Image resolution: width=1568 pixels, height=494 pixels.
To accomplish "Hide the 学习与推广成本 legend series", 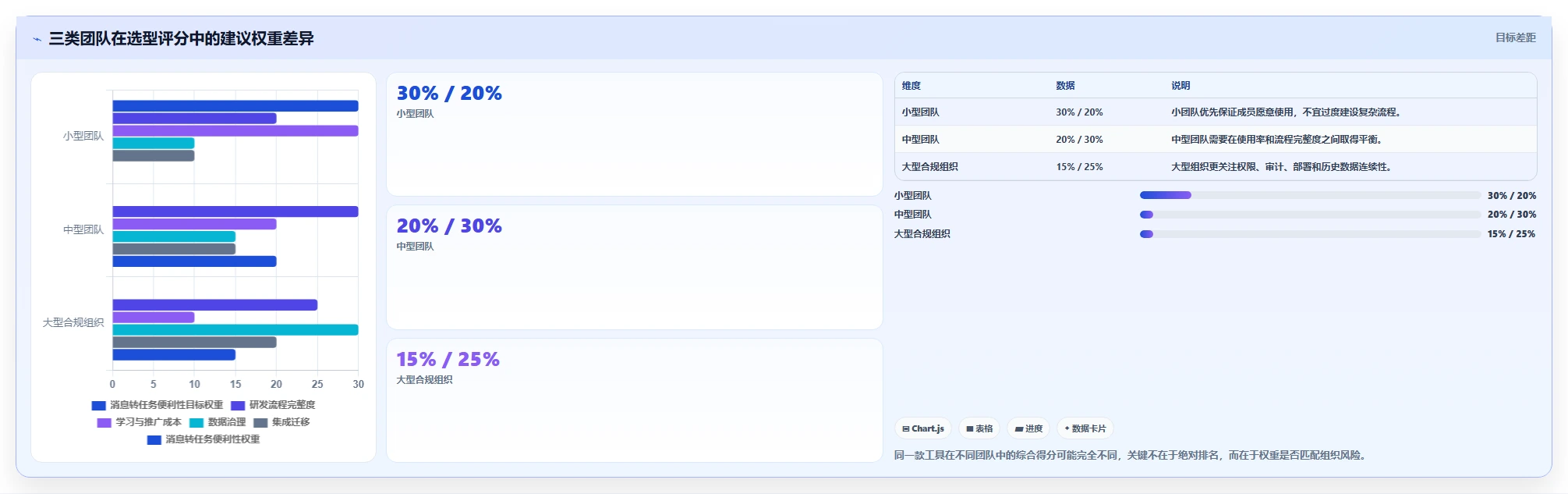I will (x=139, y=422).
